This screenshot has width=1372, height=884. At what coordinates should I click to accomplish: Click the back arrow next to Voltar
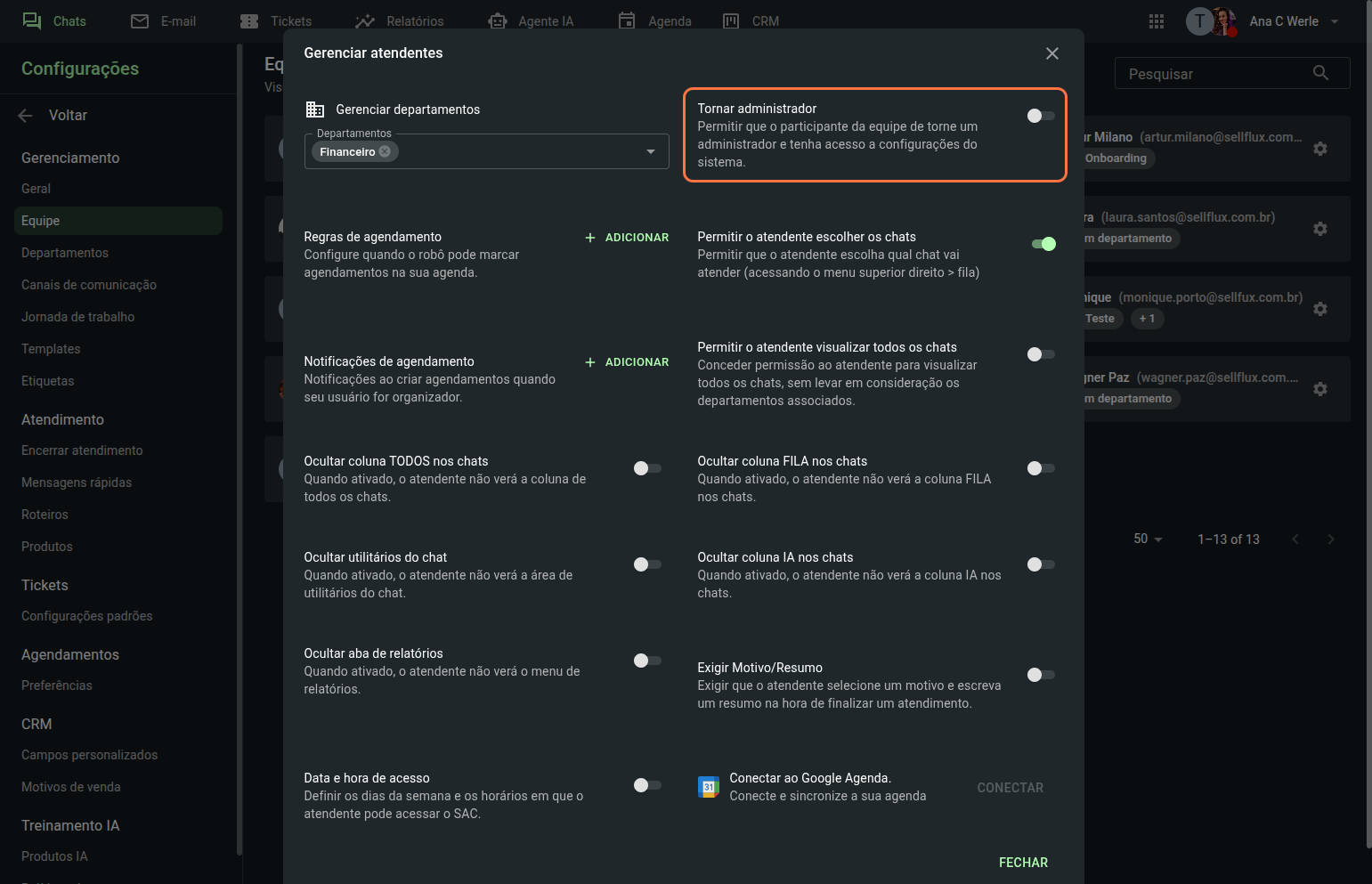coord(25,115)
